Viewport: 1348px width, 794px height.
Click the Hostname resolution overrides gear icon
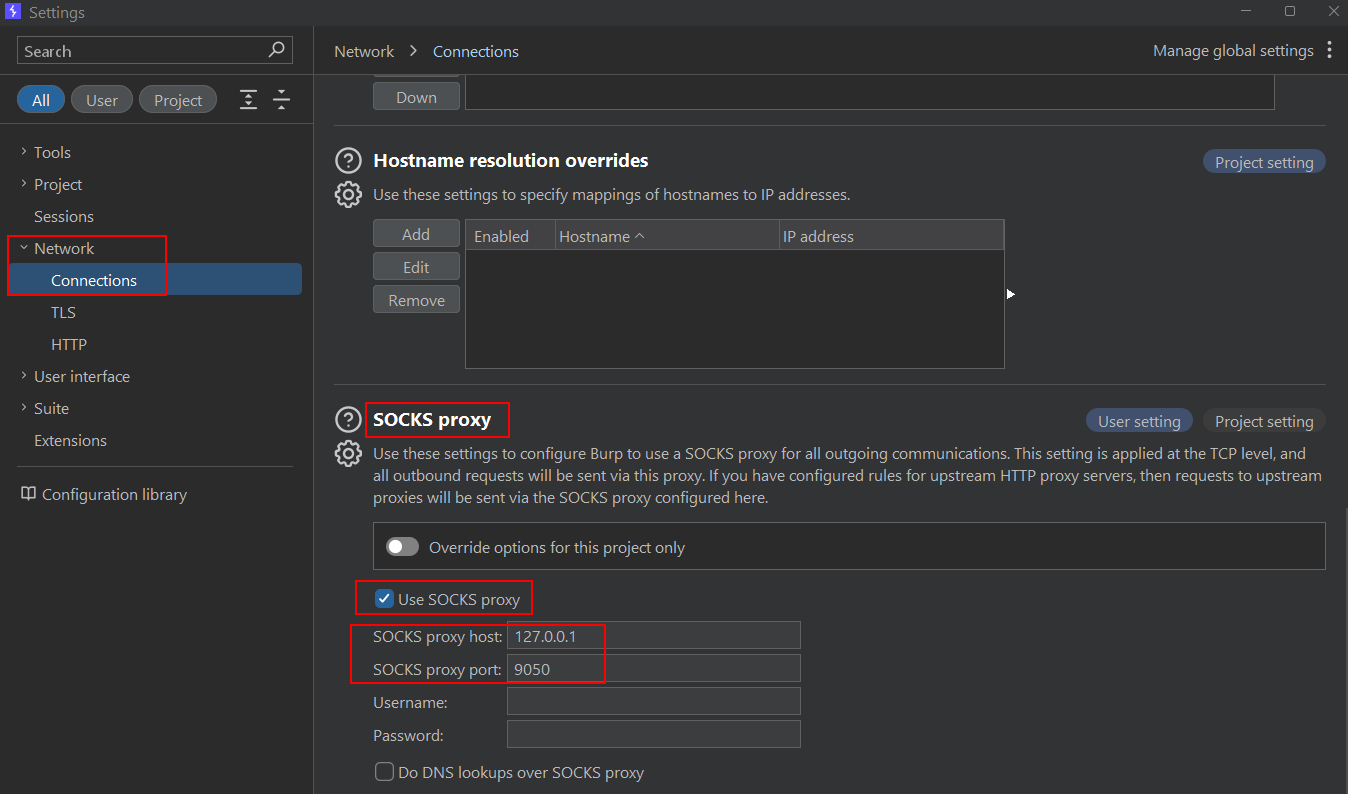point(348,194)
